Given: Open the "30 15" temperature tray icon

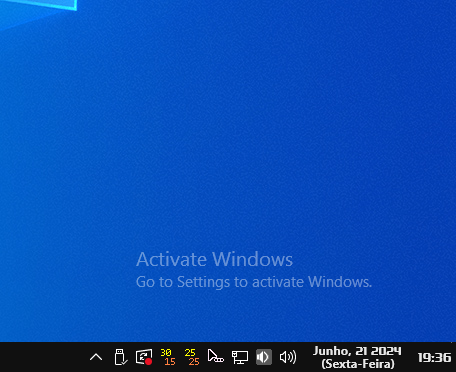Looking at the screenshot, I should (x=168, y=357).
